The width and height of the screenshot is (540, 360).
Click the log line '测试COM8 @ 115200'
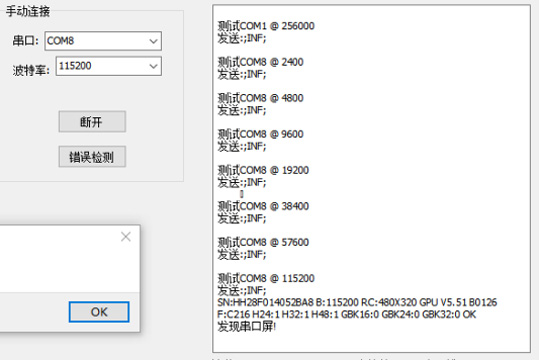tap(266, 278)
